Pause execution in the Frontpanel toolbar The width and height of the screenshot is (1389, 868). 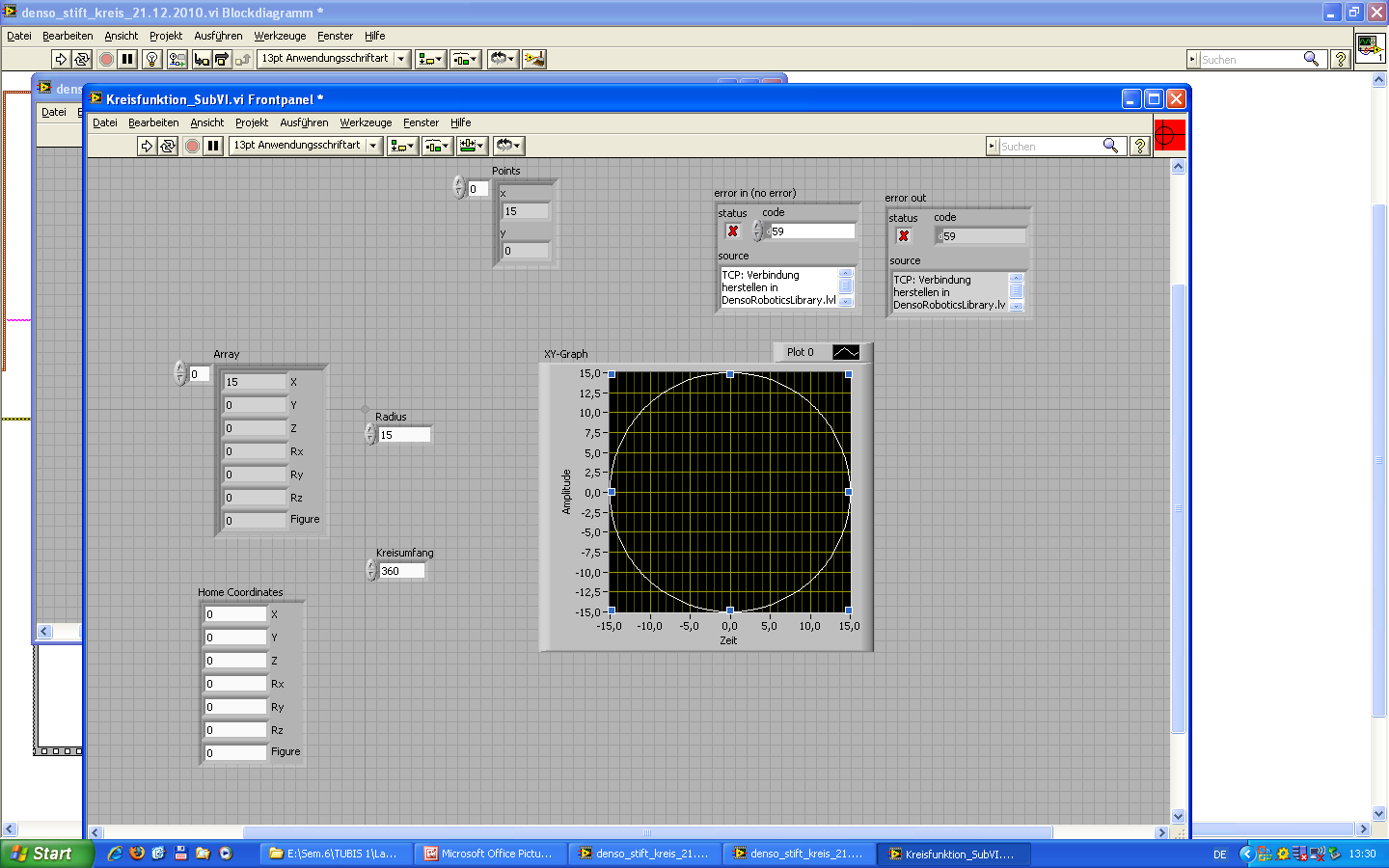point(213,146)
